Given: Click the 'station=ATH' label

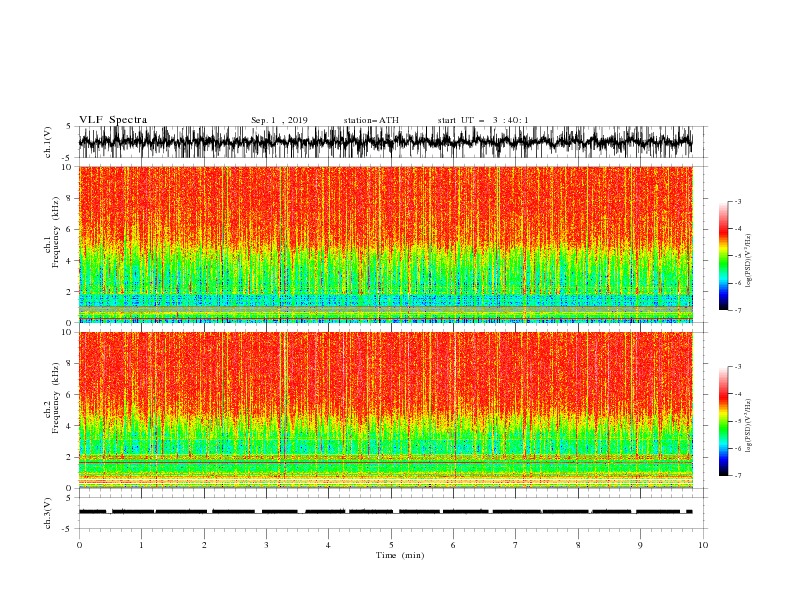Looking at the screenshot, I should [x=371, y=120].
